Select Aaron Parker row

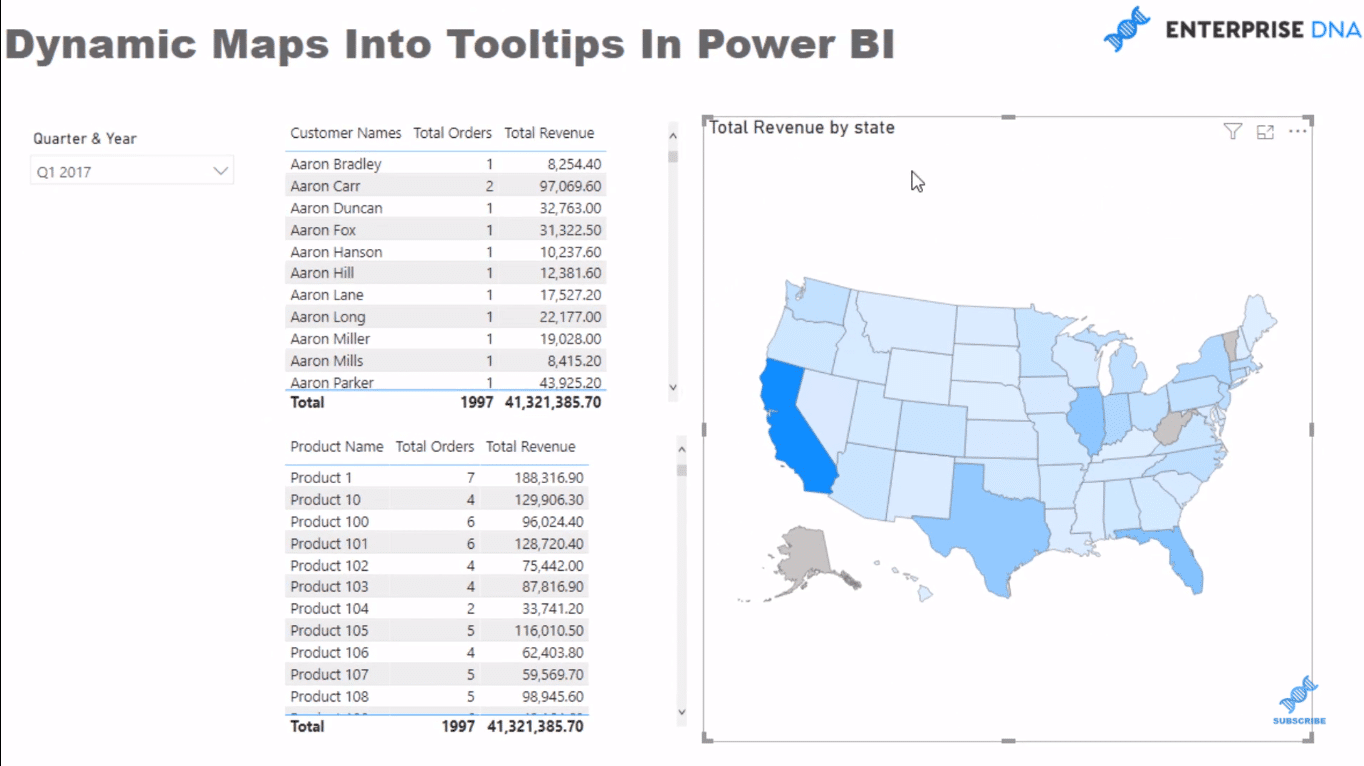click(x=446, y=382)
